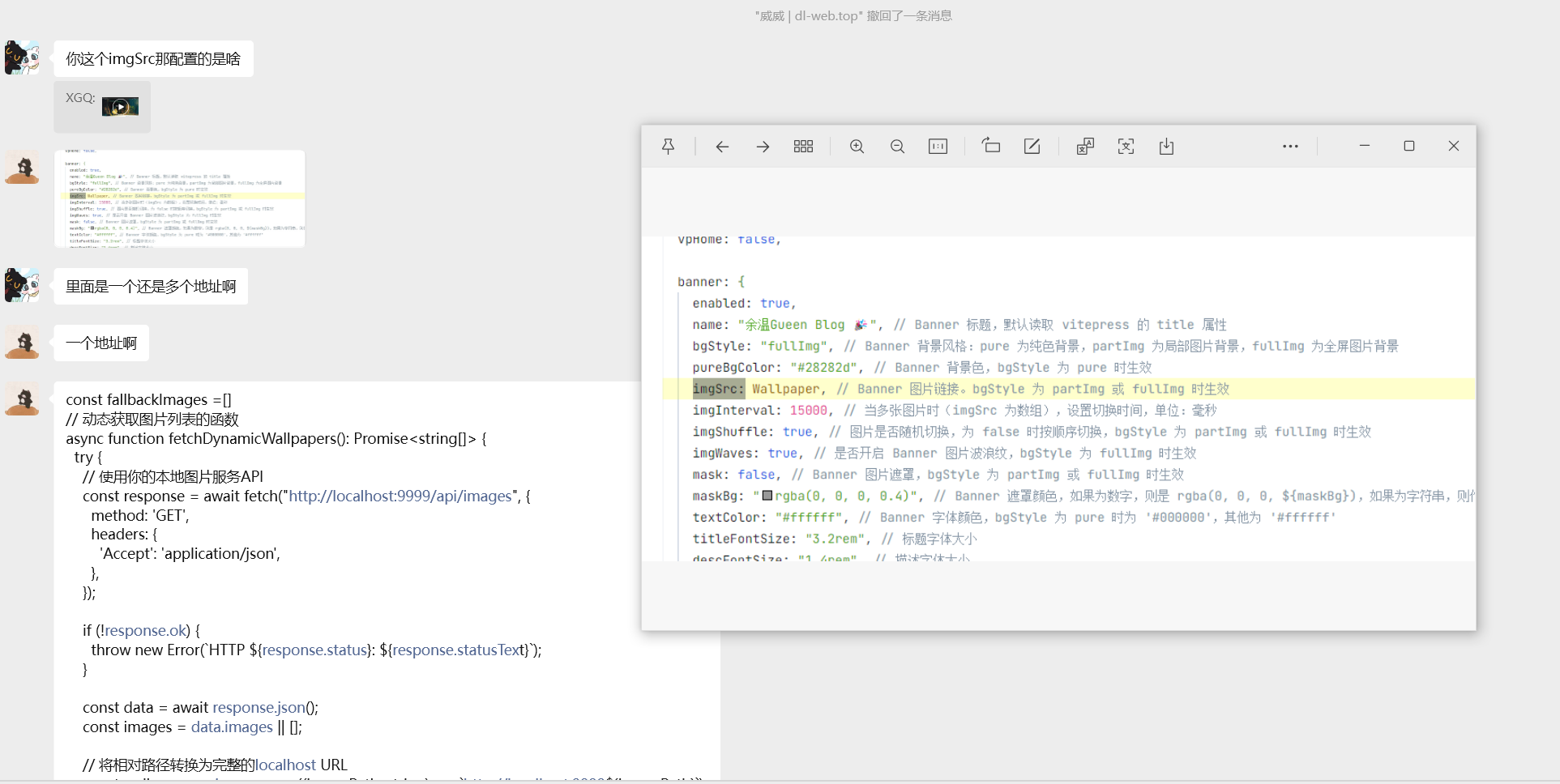The image size is (1560, 784).
Task: Open the three-dot more options menu
Action: tap(1290, 147)
